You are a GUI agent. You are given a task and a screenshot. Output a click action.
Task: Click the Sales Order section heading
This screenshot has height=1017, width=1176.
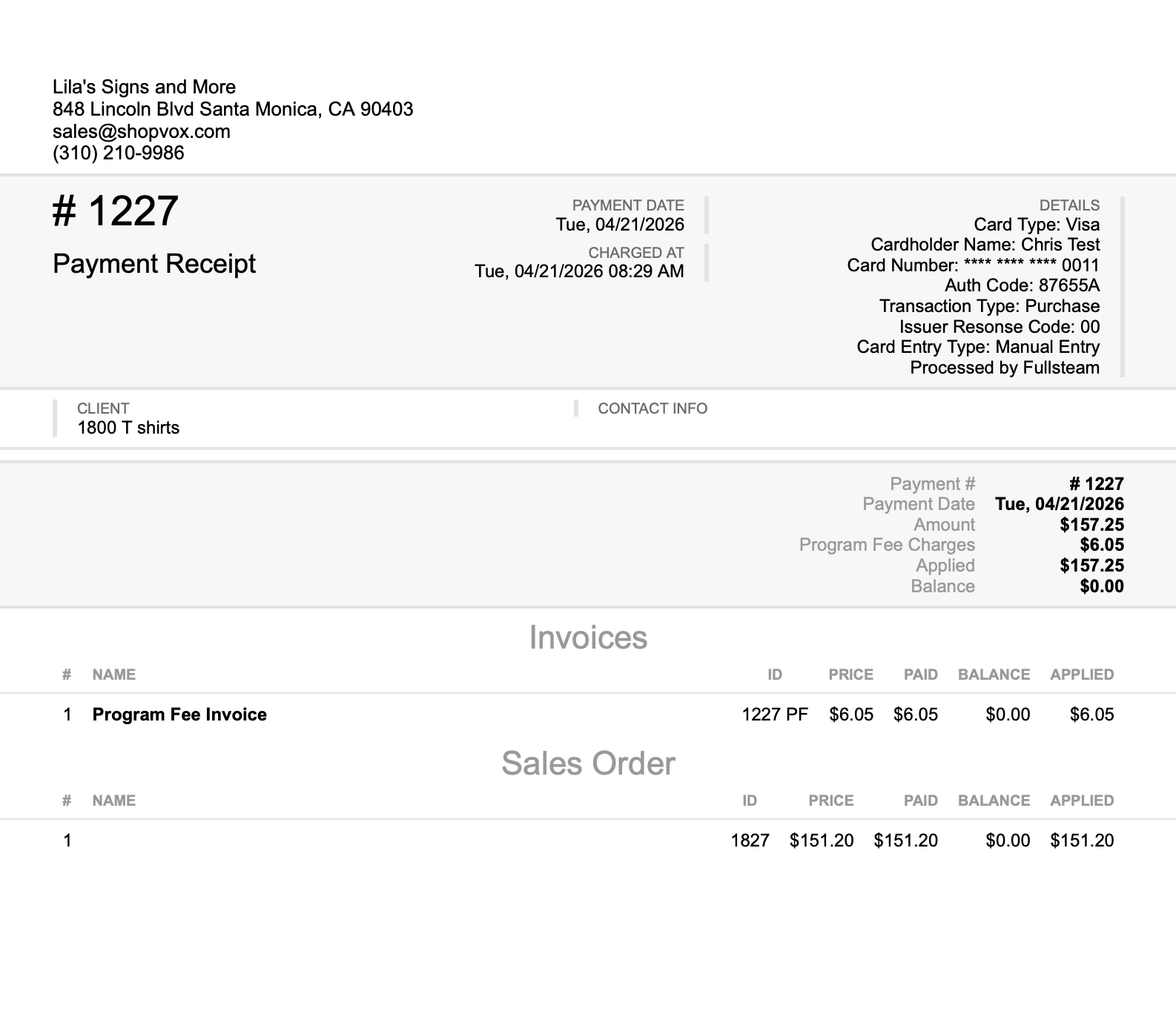(588, 763)
